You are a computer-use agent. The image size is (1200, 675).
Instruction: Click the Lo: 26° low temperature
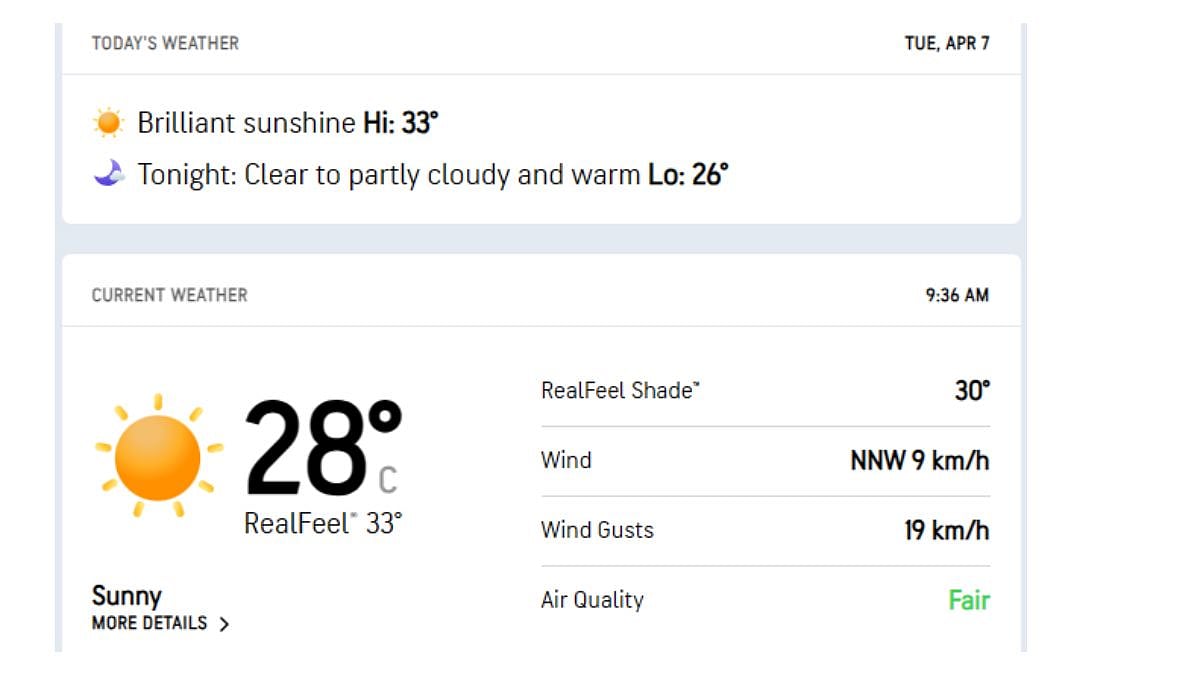pyautogui.click(x=688, y=175)
